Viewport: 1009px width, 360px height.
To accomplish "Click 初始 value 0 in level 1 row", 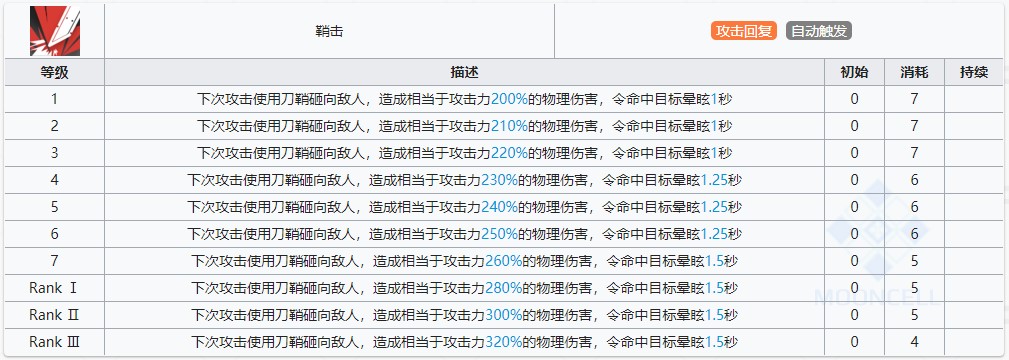I will [x=855, y=99].
